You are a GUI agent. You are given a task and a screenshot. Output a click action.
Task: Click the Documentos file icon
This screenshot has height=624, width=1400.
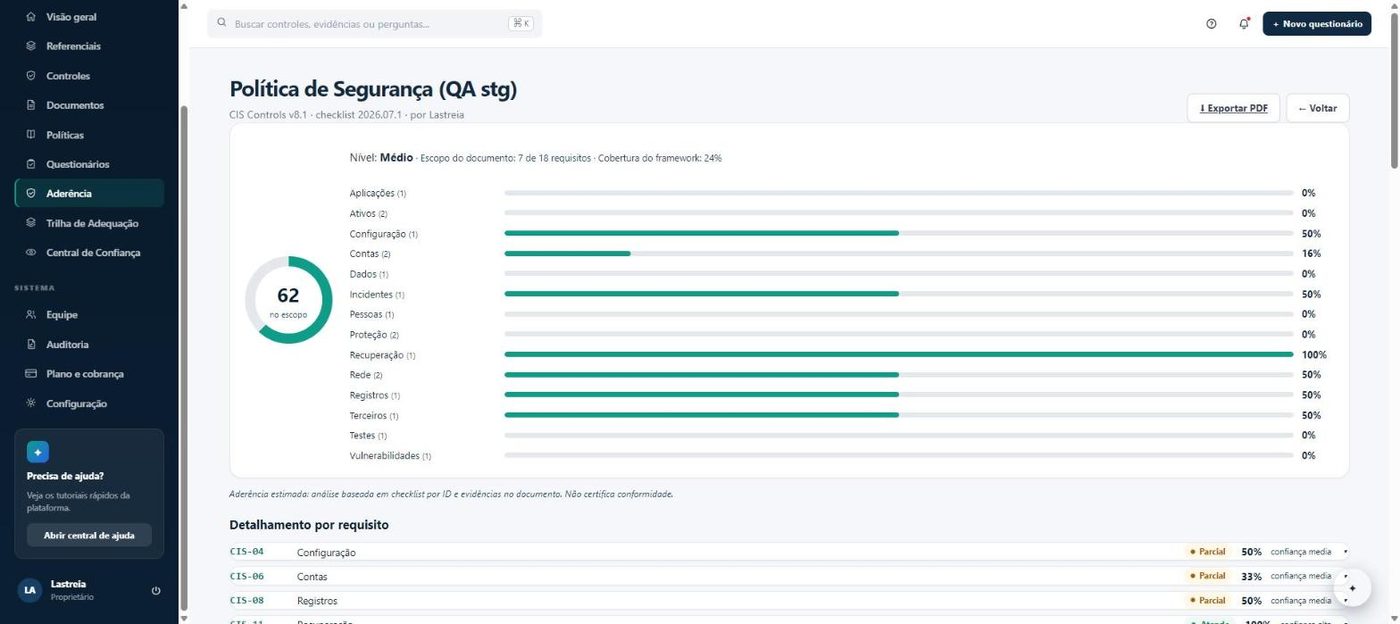31,105
